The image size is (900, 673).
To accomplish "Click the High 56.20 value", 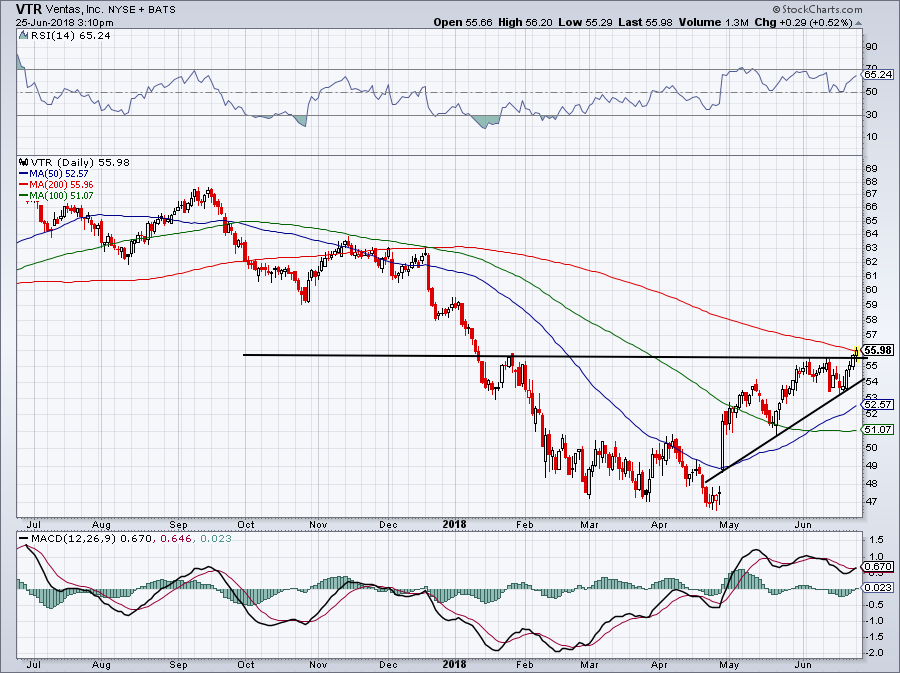I will click(x=525, y=22).
